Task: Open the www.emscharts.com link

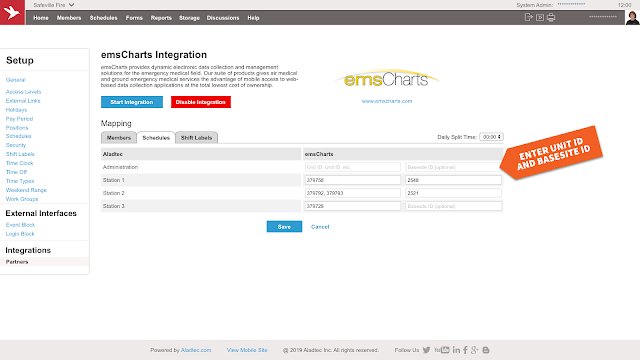Action: [x=387, y=101]
